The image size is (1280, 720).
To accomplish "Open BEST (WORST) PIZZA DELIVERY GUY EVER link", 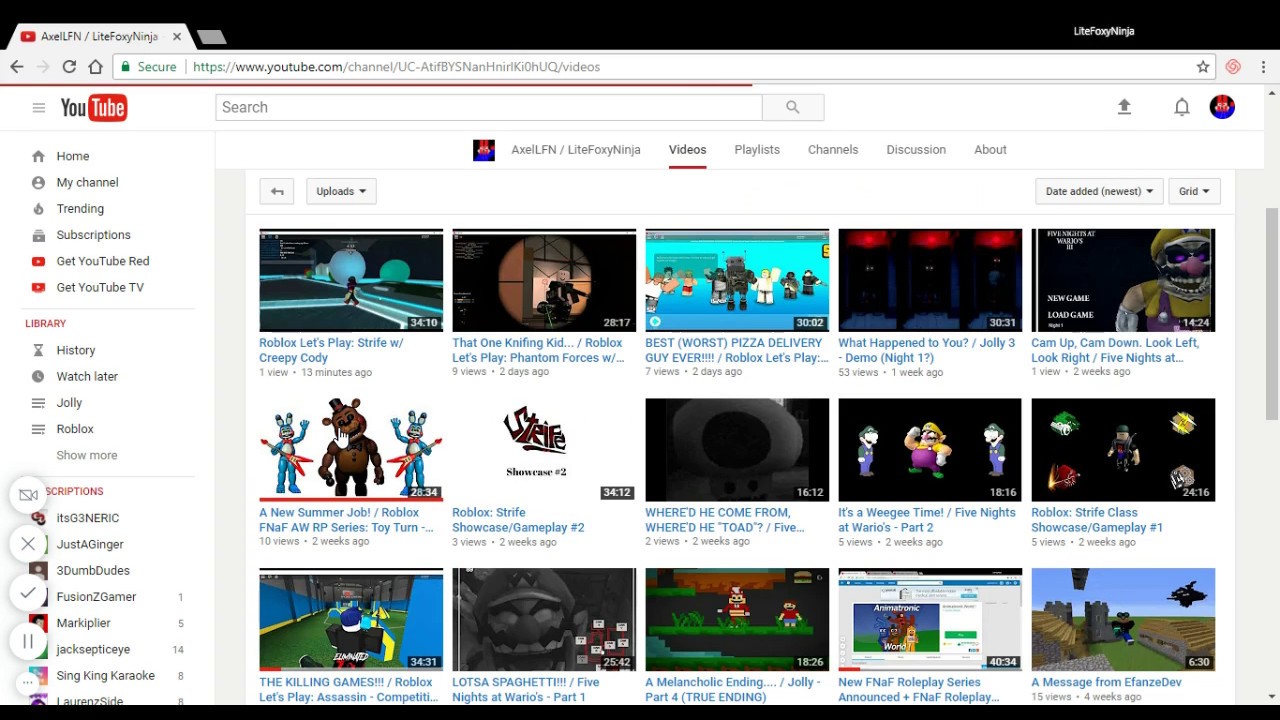I will click(x=737, y=350).
